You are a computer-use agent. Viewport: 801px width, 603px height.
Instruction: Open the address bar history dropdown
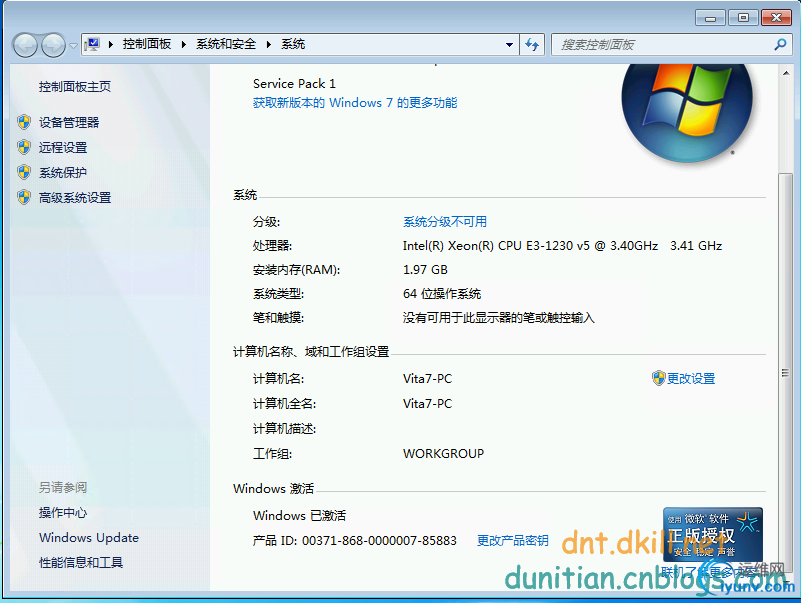click(509, 45)
